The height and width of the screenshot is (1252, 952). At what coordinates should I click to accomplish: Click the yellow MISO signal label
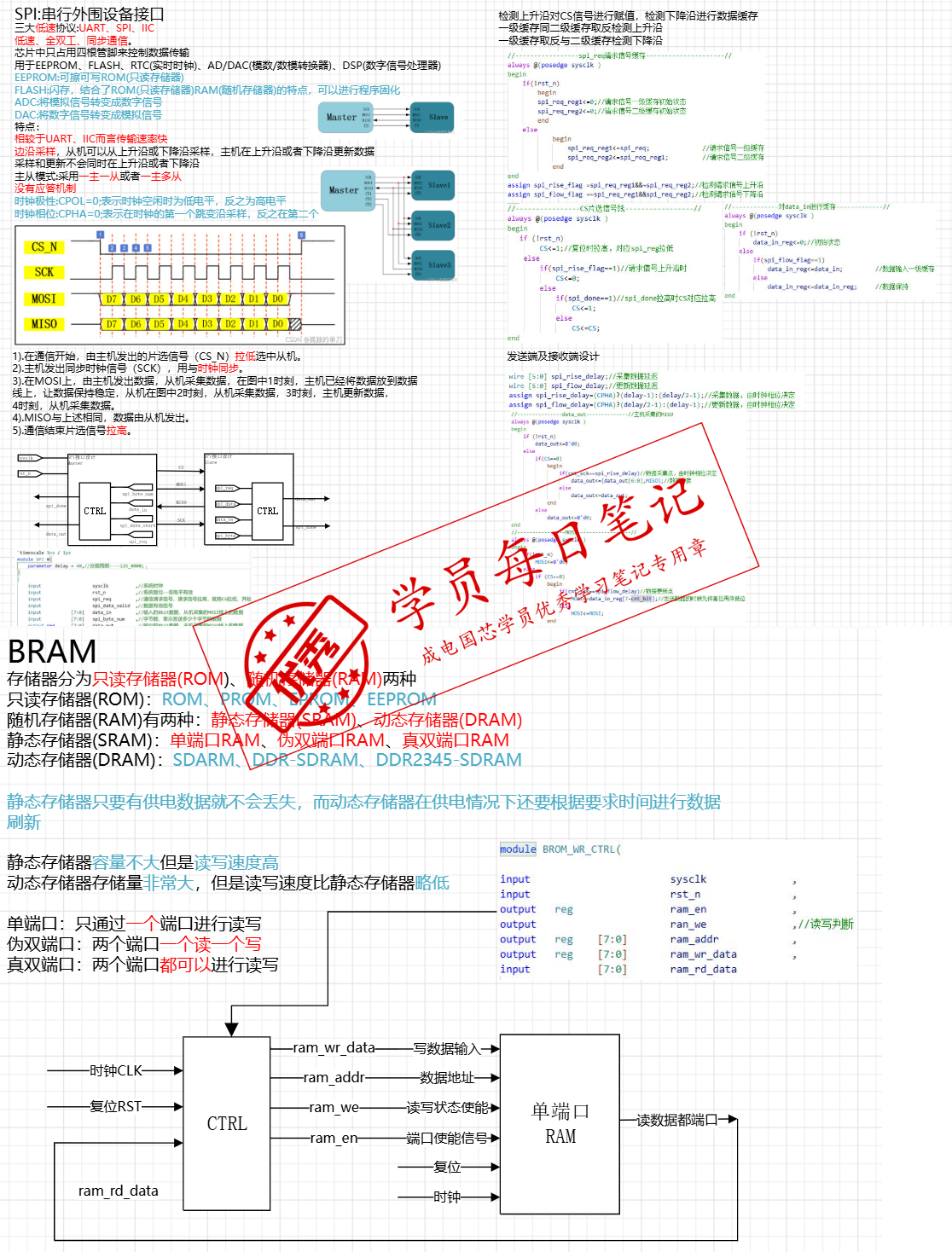44,324
